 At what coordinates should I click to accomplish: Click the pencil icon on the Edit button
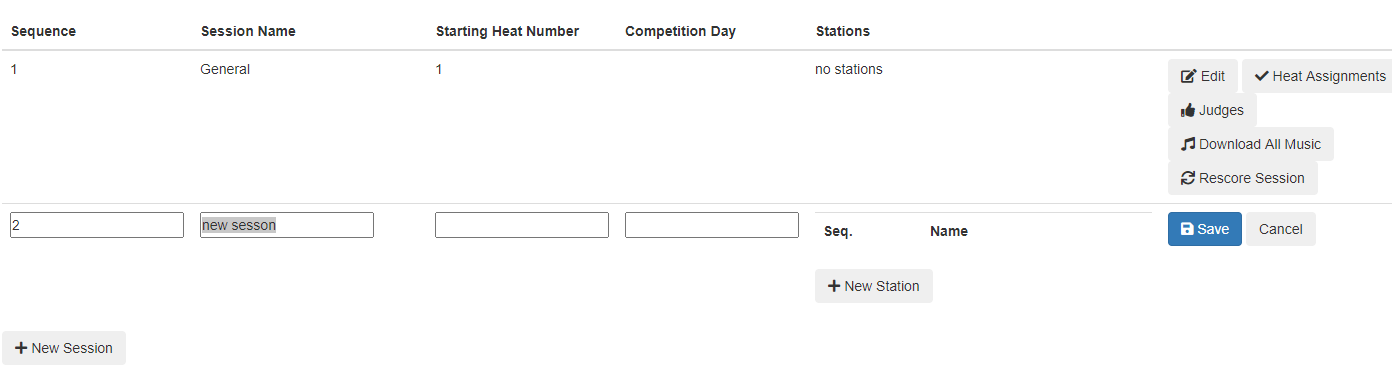click(1188, 76)
